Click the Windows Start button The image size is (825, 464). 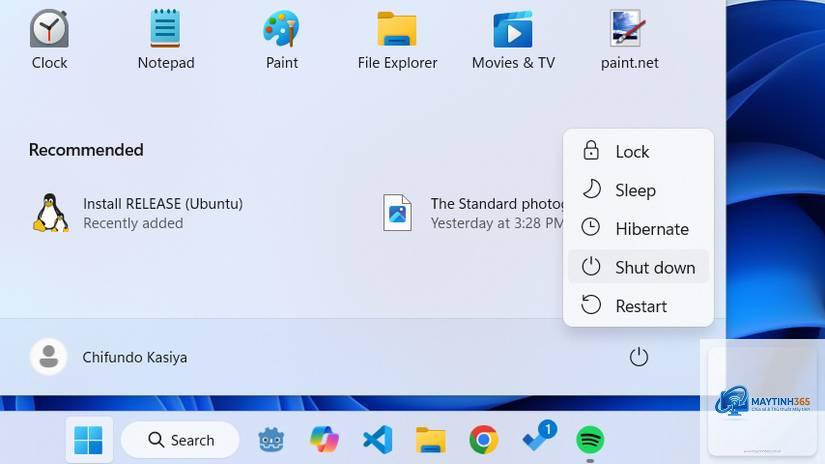(x=88, y=440)
